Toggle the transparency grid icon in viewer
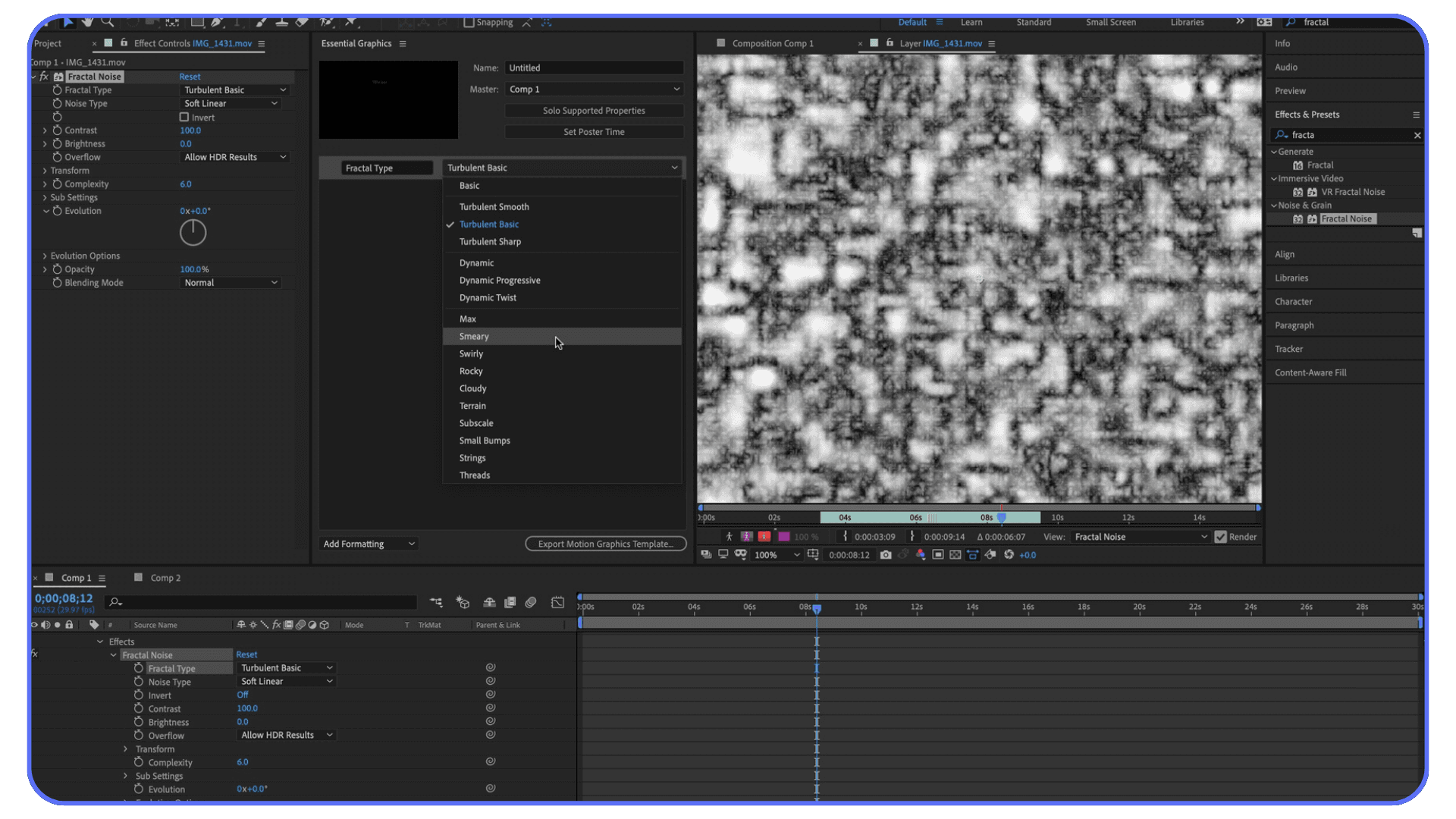Screen dimensions: 1456x819 coord(955,555)
